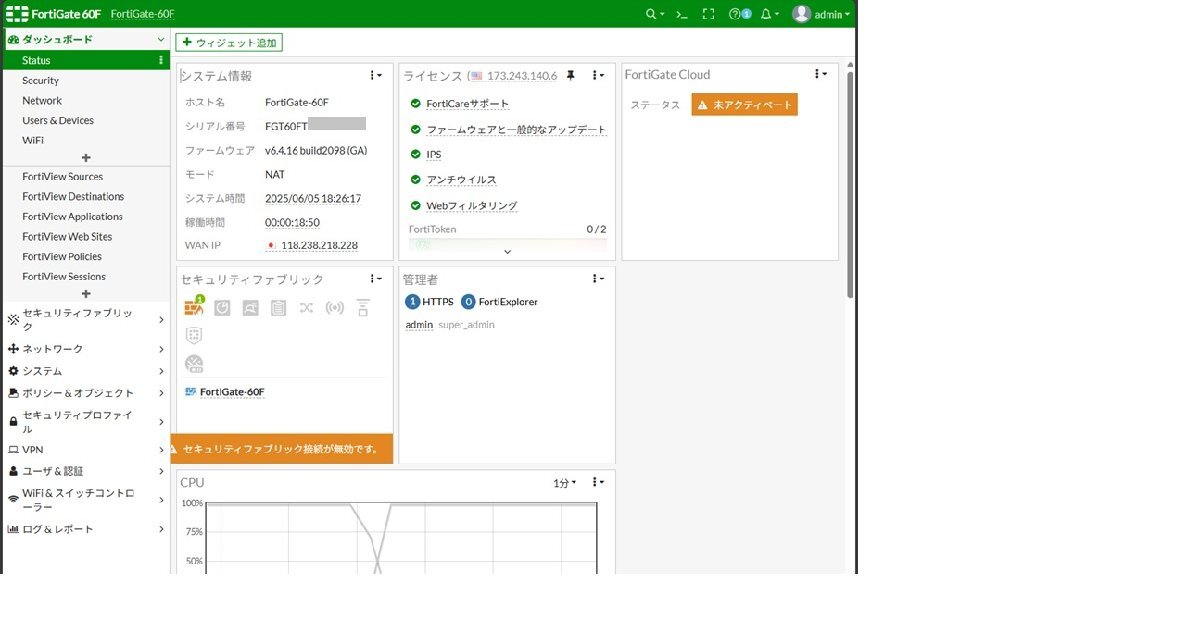Open the Security dashboard
This screenshot has width=1200, height=644.
[41, 80]
